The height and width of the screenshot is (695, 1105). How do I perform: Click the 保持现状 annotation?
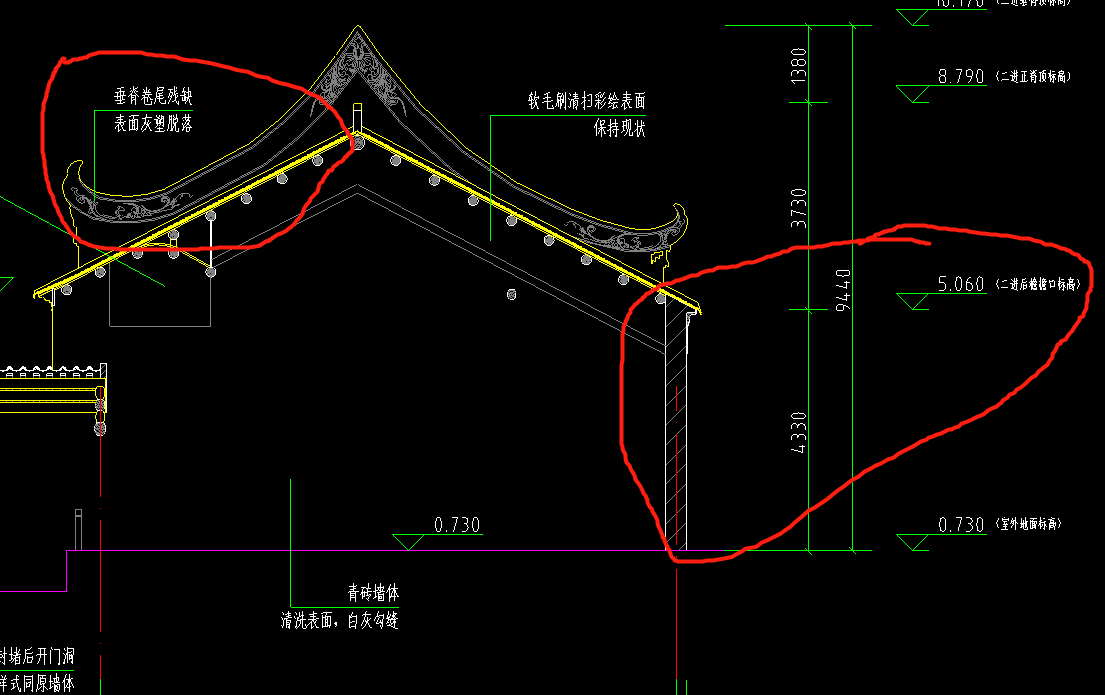pos(619,128)
